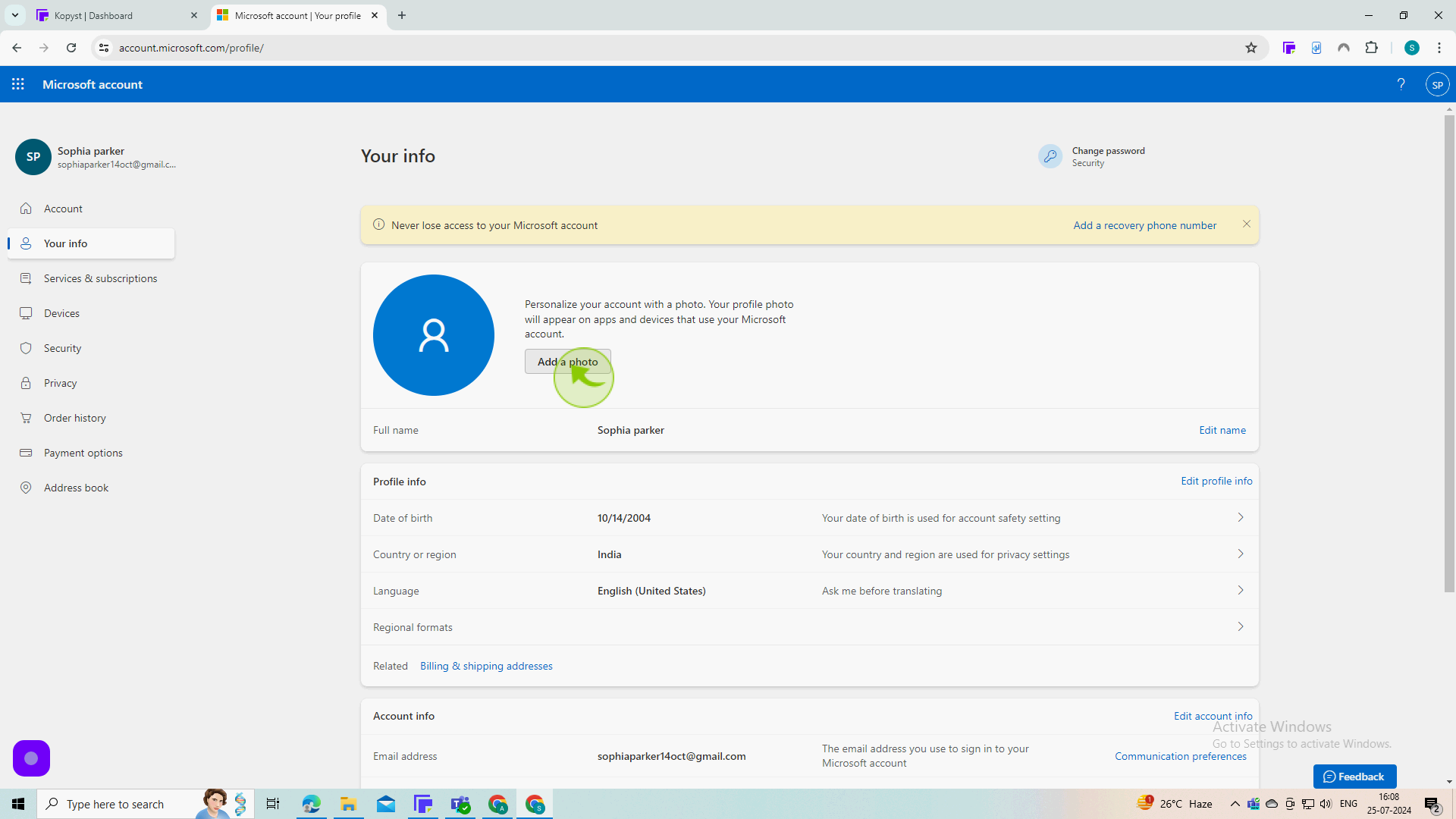Image resolution: width=1456 pixels, height=819 pixels.
Task: Open Address book sidebar item
Action: [91, 488]
